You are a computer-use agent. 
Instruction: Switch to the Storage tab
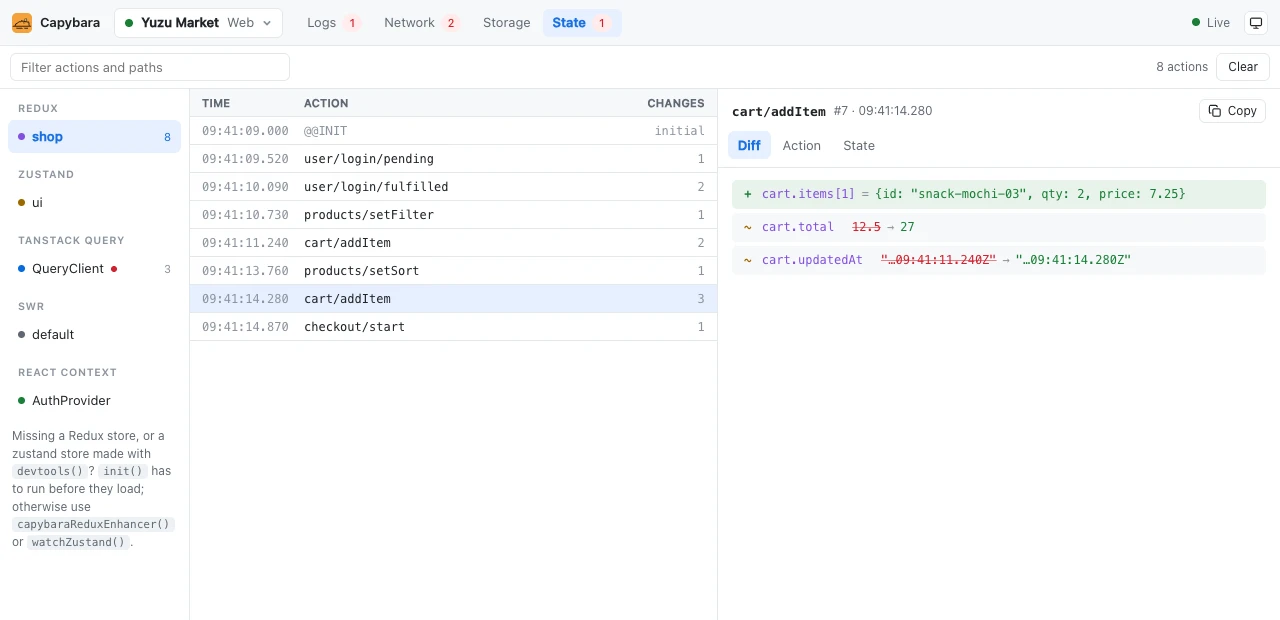[506, 23]
